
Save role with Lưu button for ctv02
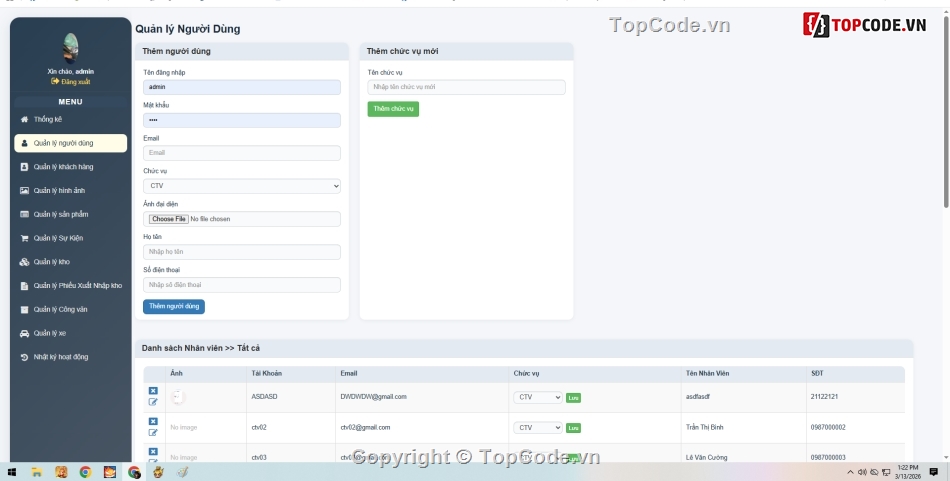(x=573, y=428)
